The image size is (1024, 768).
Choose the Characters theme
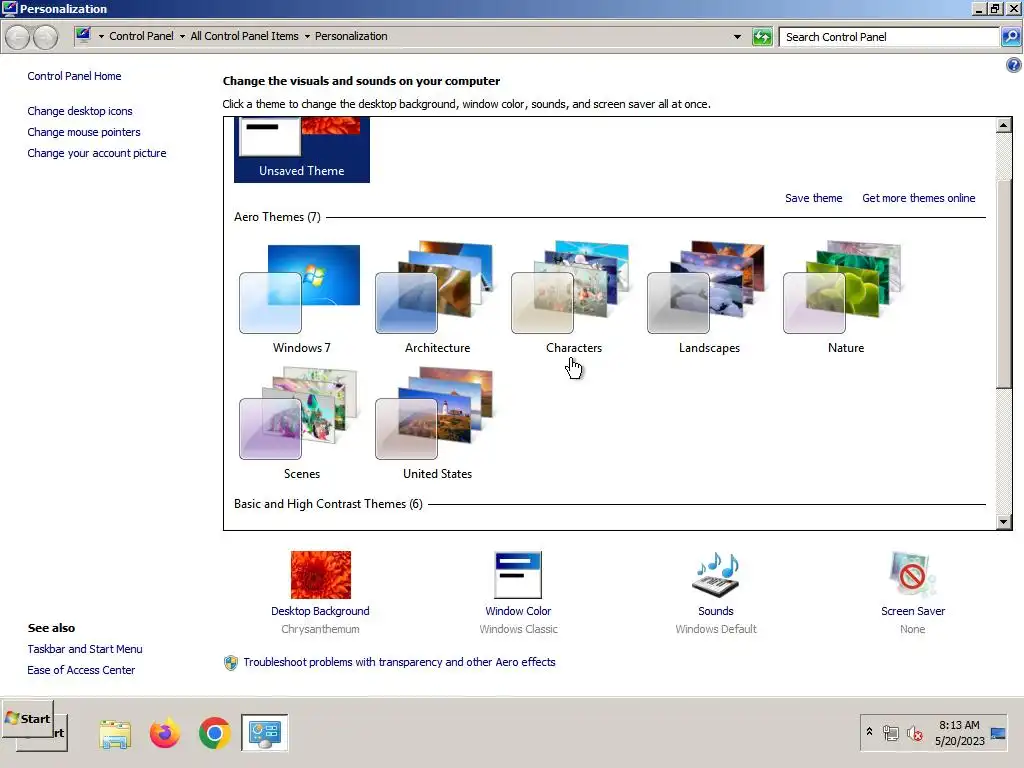(x=573, y=299)
